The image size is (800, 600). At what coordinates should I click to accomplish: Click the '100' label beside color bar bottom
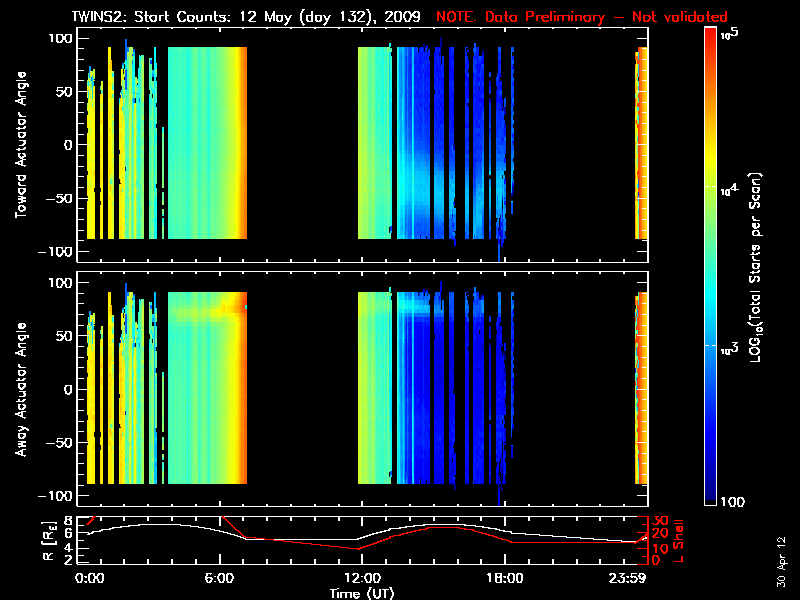734,501
